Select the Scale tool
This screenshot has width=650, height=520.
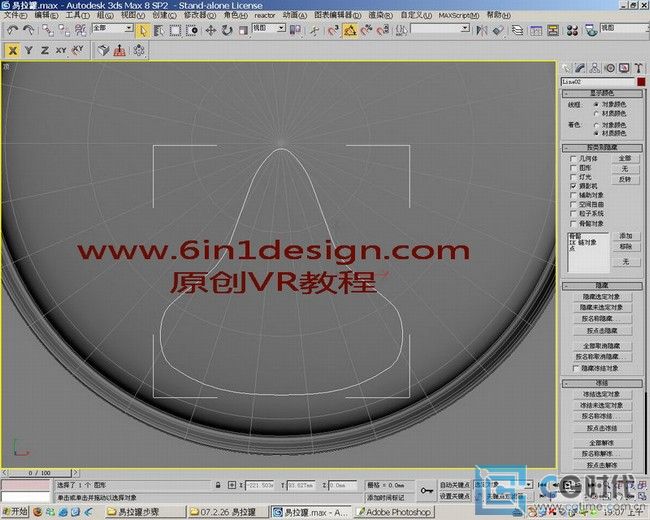243,30
